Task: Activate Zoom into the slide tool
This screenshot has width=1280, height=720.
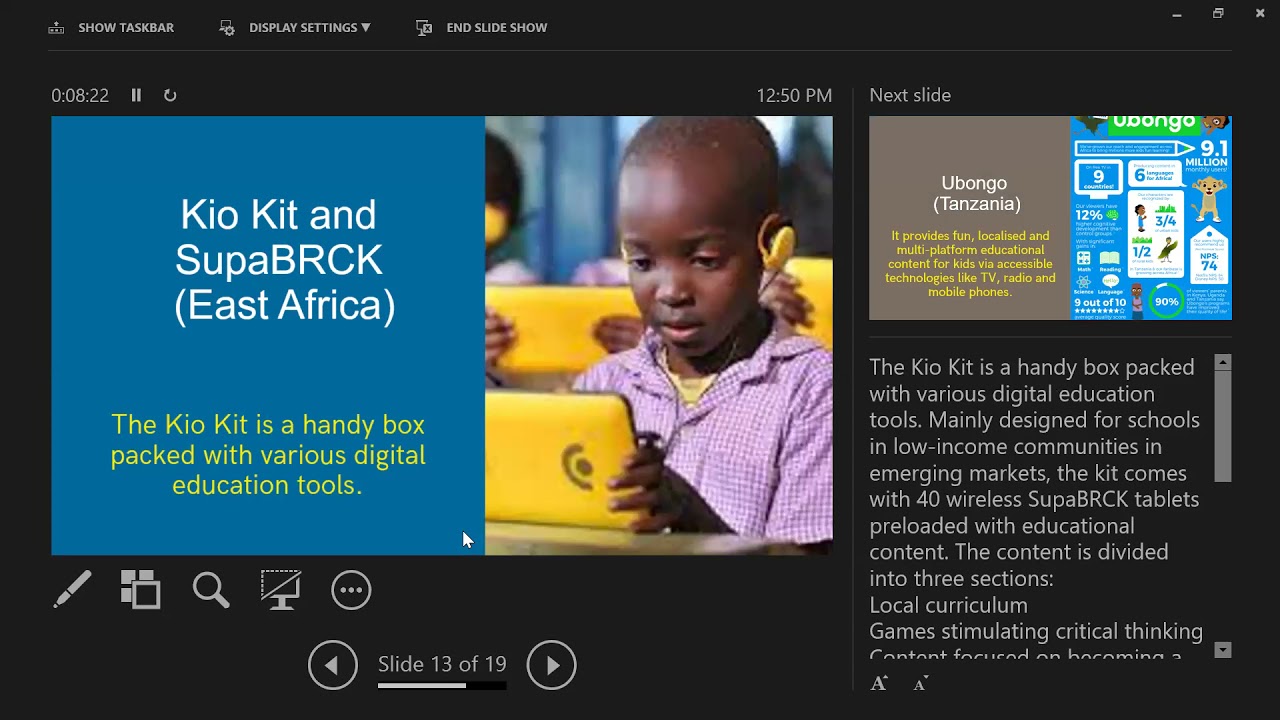Action: click(211, 590)
